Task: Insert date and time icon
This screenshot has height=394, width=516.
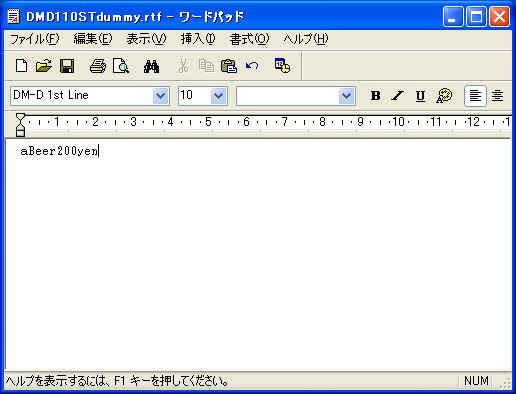Action: coord(282,66)
